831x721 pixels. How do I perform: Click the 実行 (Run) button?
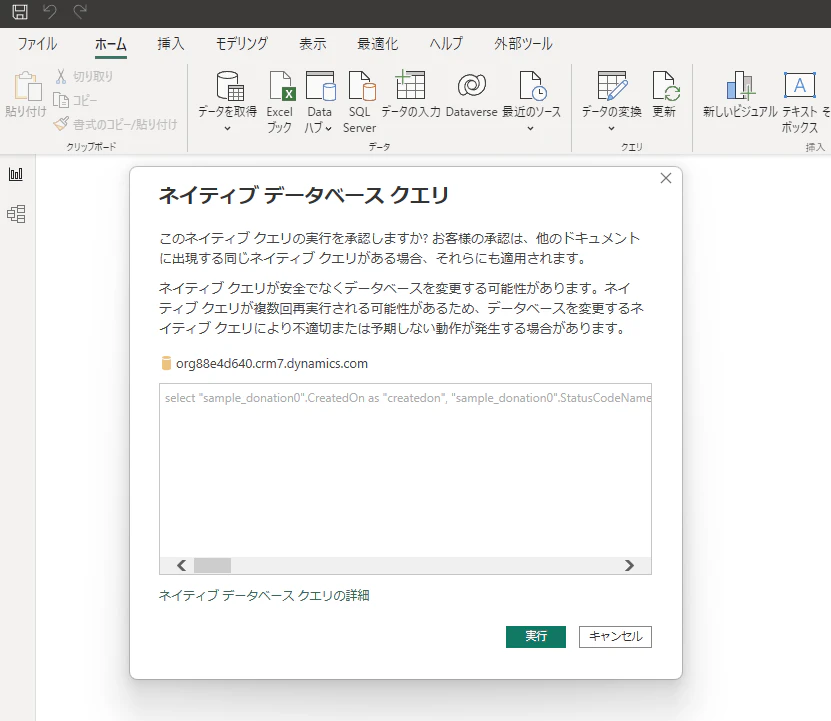[536, 637]
